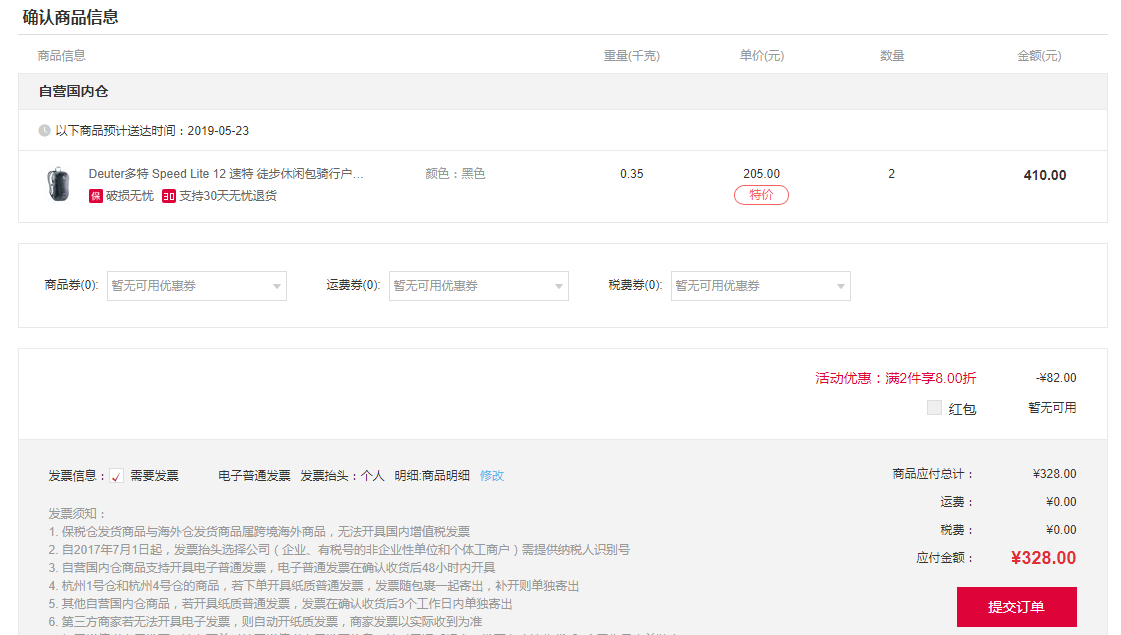1121x635 pixels.
Task: Click the red 保 damage protection badge
Action: click(x=96, y=196)
